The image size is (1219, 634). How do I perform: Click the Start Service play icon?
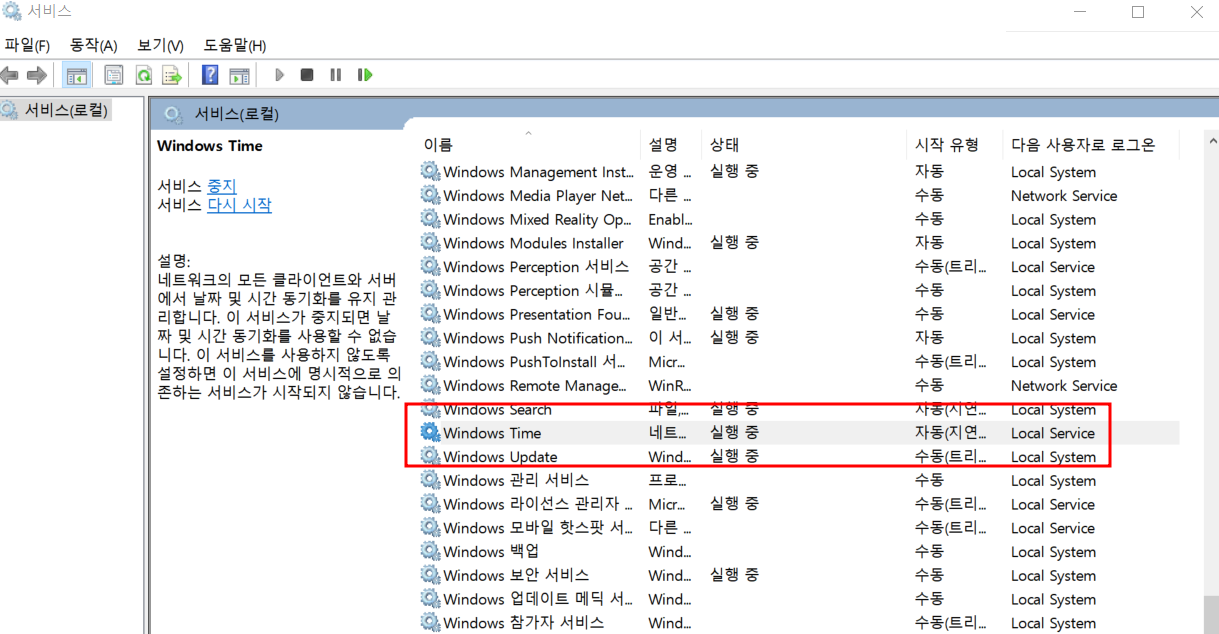tap(279, 75)
